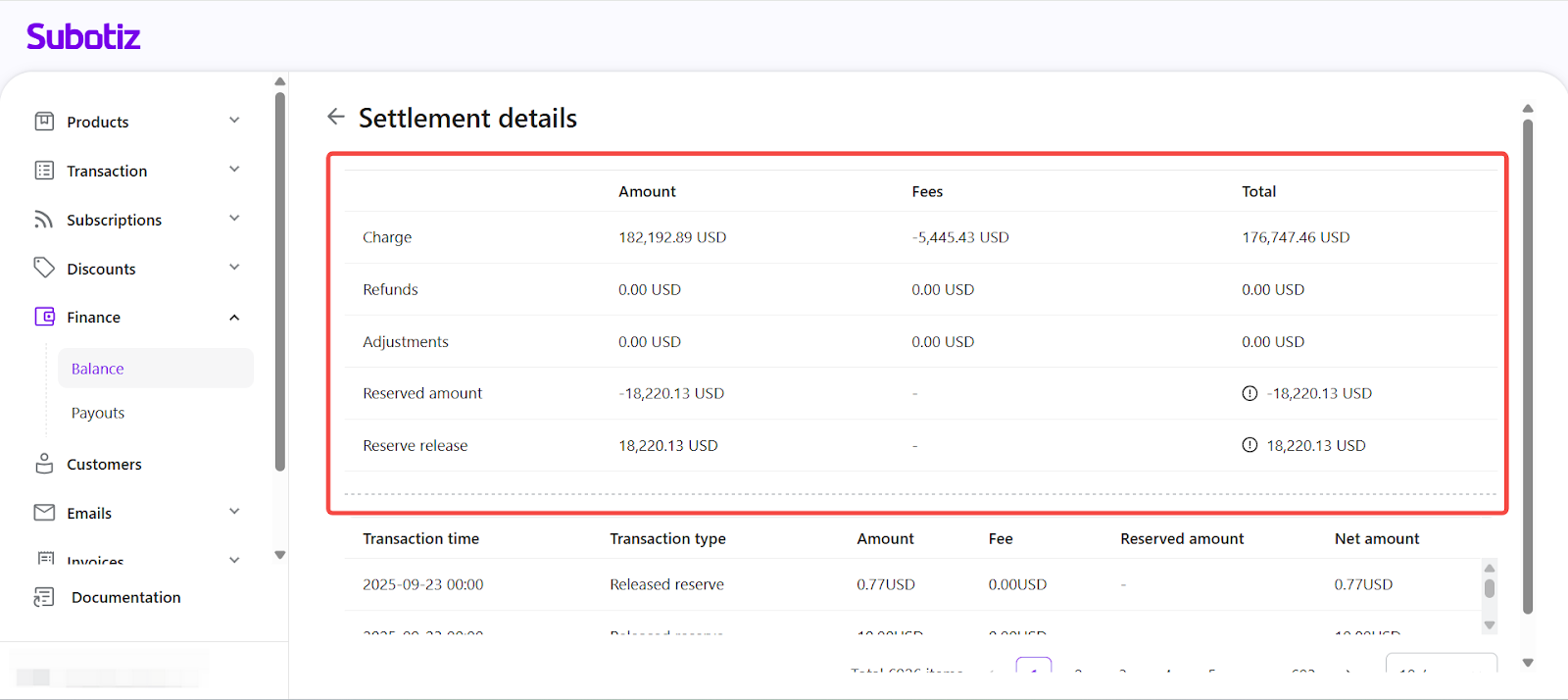Image resolution: width=1568 pixels, height=700 pixels.
Task: Click the main page vertical scrollbar
Action: 1527,363
